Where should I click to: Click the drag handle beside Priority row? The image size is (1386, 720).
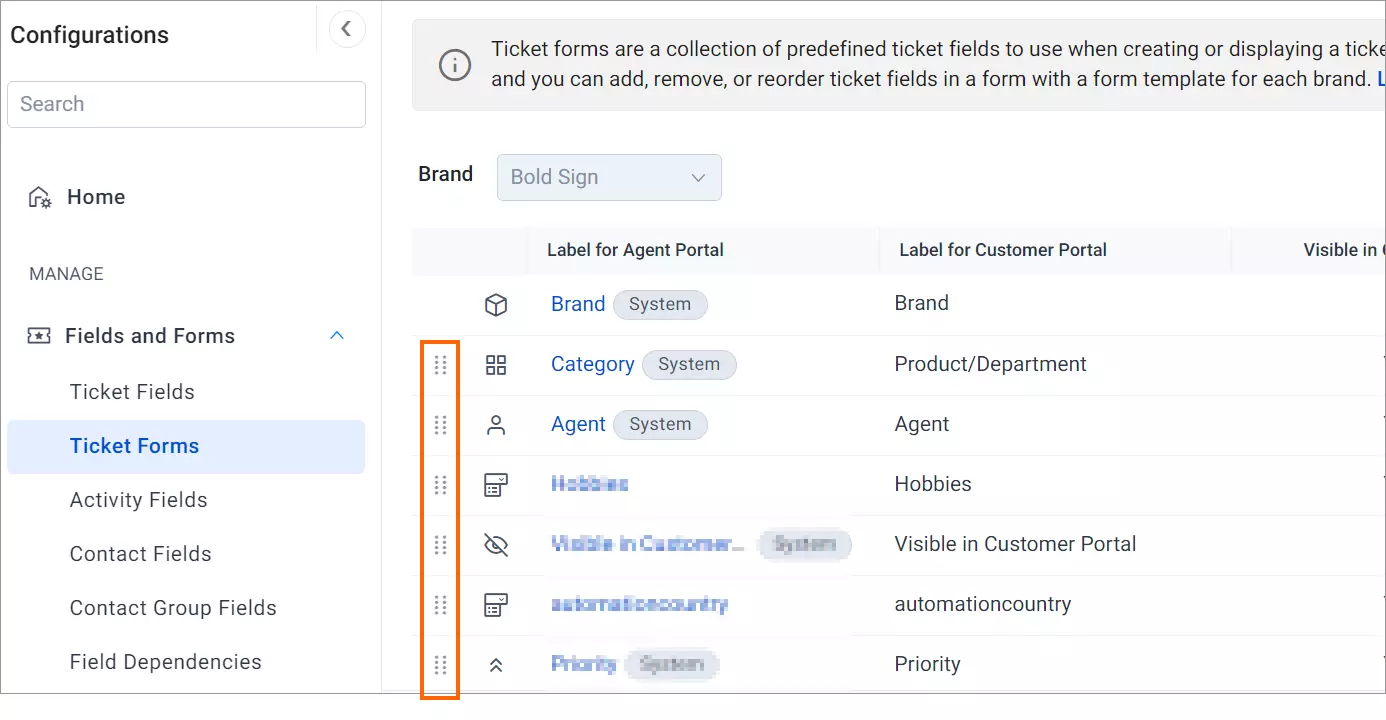coord(440,665)
